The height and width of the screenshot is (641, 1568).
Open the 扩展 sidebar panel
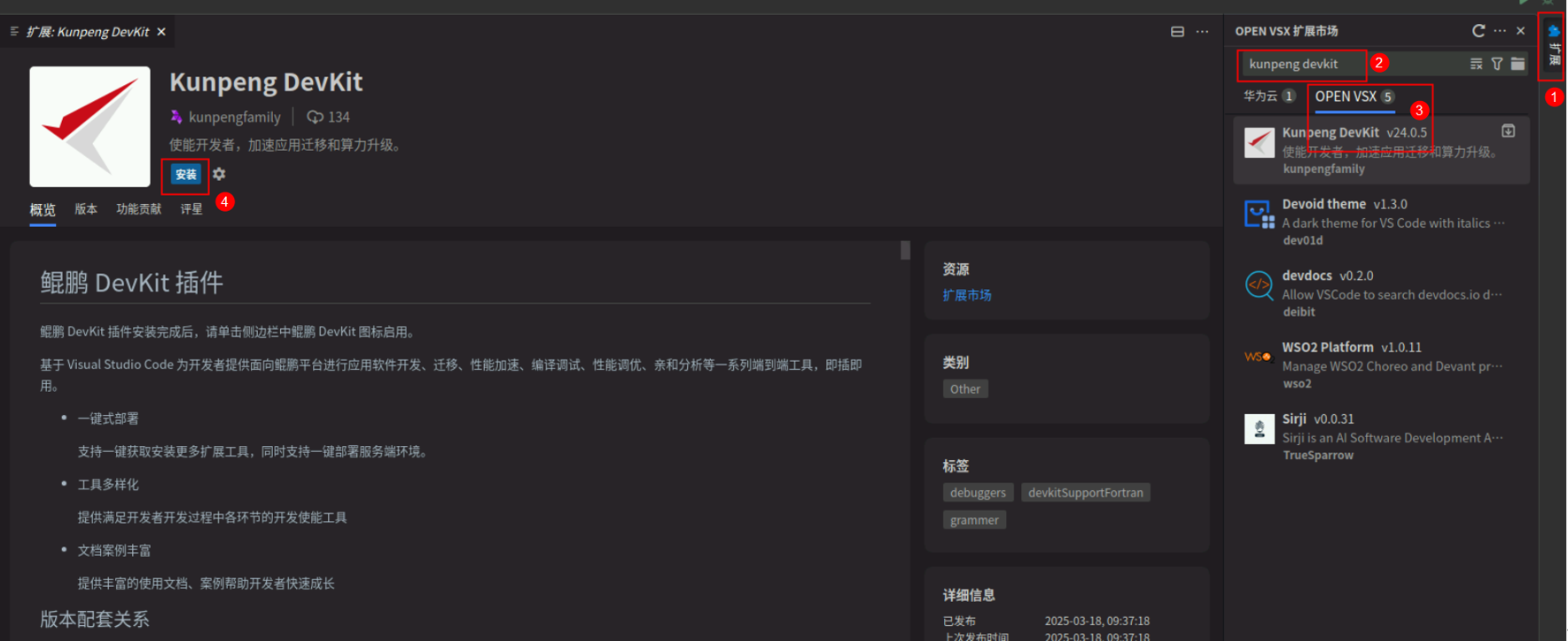(1553, 46)
